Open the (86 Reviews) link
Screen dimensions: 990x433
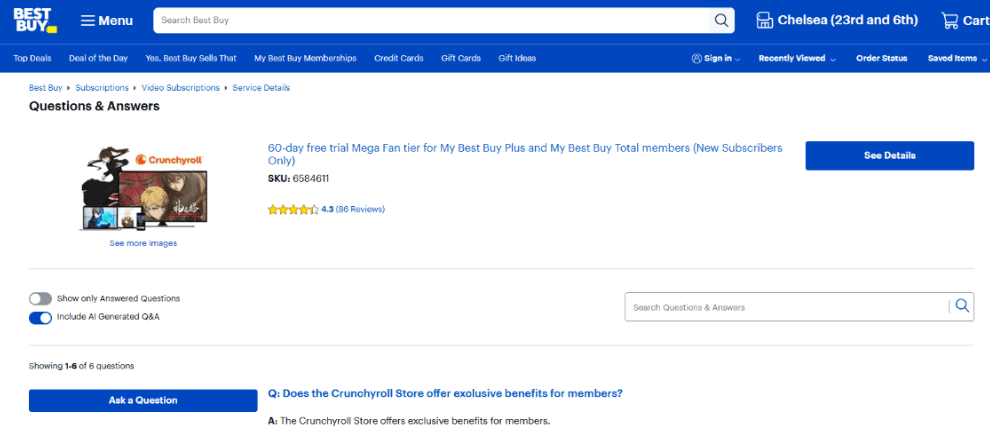[360, 210]
